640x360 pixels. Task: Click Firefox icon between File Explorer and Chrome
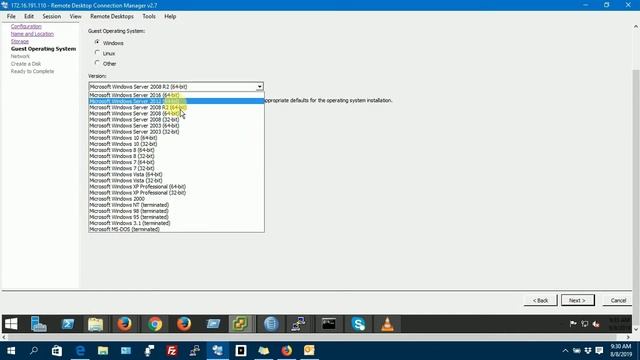point(124,324)
